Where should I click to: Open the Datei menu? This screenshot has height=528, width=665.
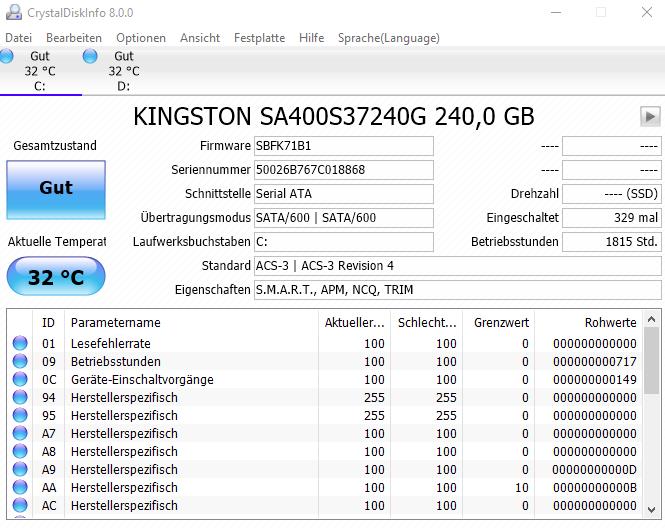(19, 38)
